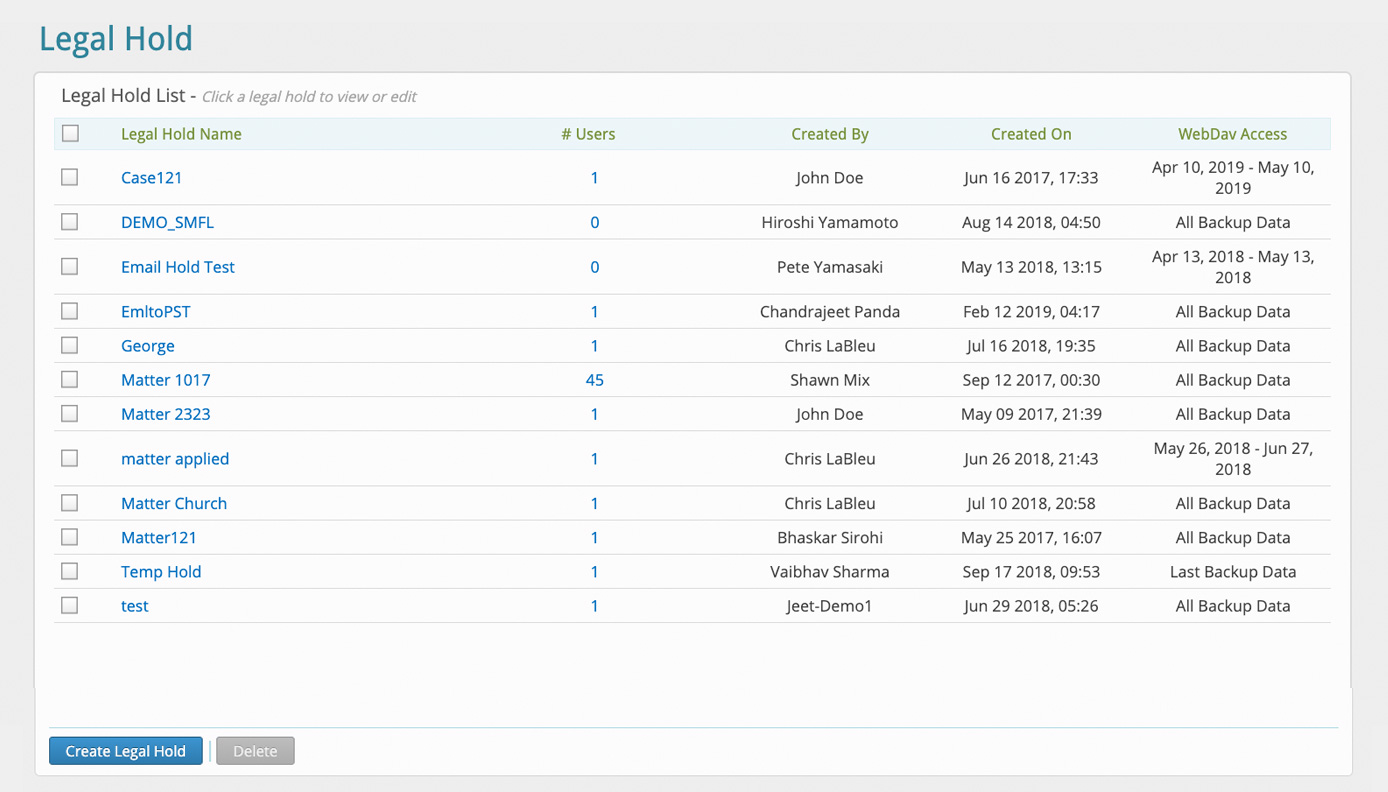Open the matter applied hold
Screen dimensions: 1388x792
click(175, 458)
